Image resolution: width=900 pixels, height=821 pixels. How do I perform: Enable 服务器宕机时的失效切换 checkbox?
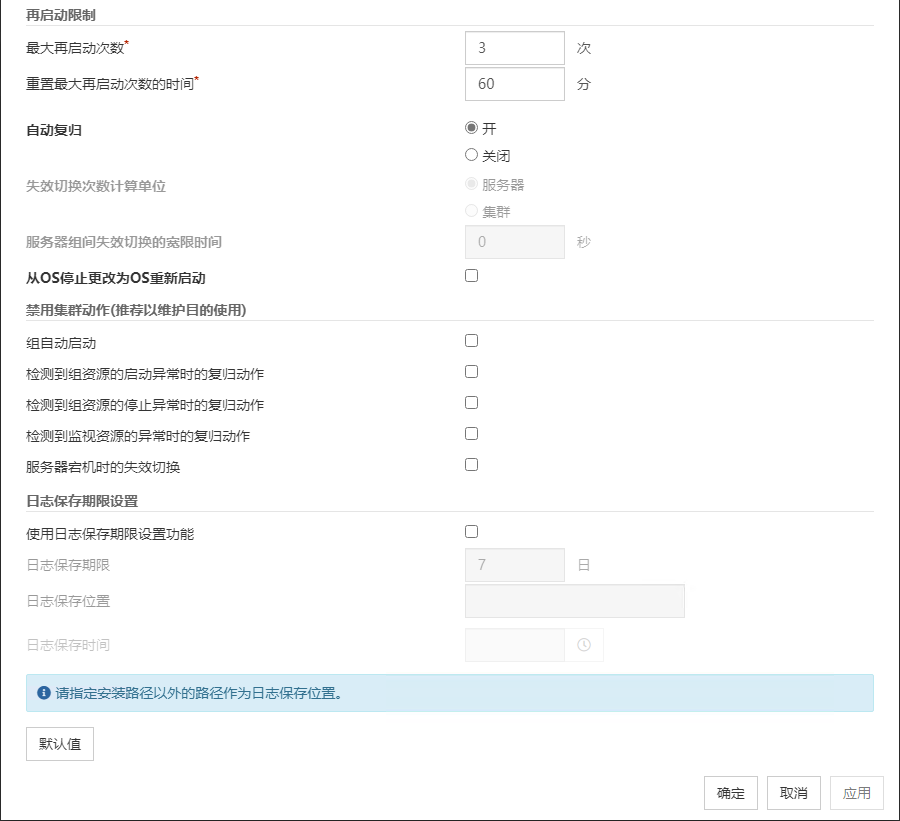tap(472, 465)
